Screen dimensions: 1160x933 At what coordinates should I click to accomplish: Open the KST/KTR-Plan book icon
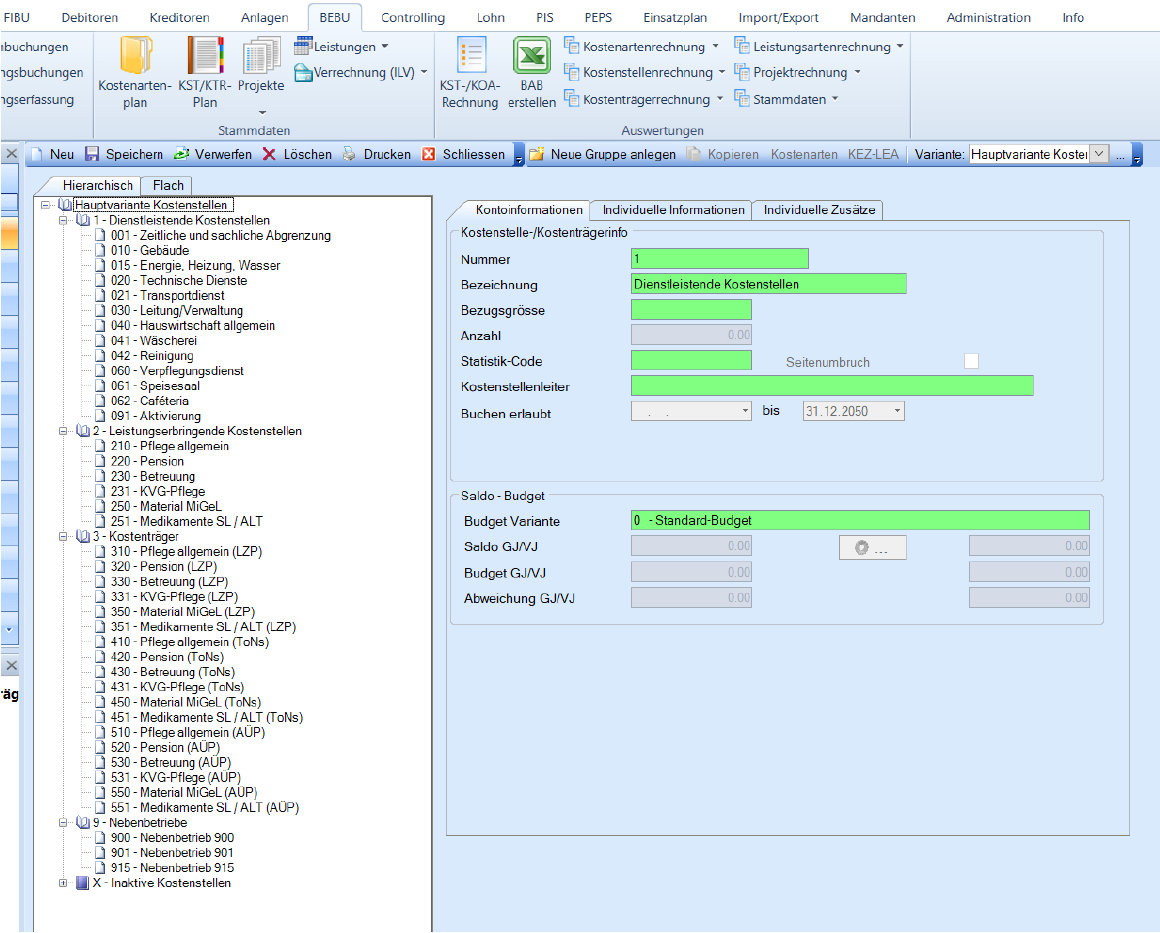pyautogui.click(x=205, y=57)
